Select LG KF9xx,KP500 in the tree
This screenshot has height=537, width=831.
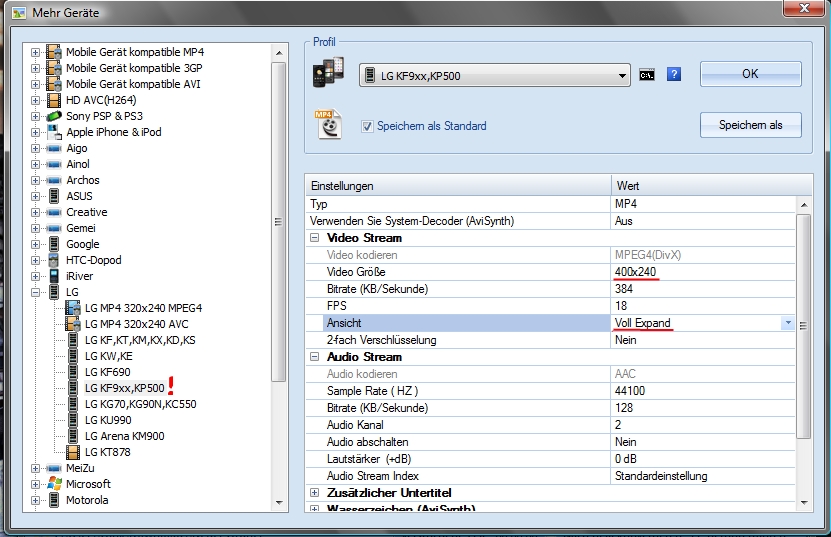click(125, 388)
